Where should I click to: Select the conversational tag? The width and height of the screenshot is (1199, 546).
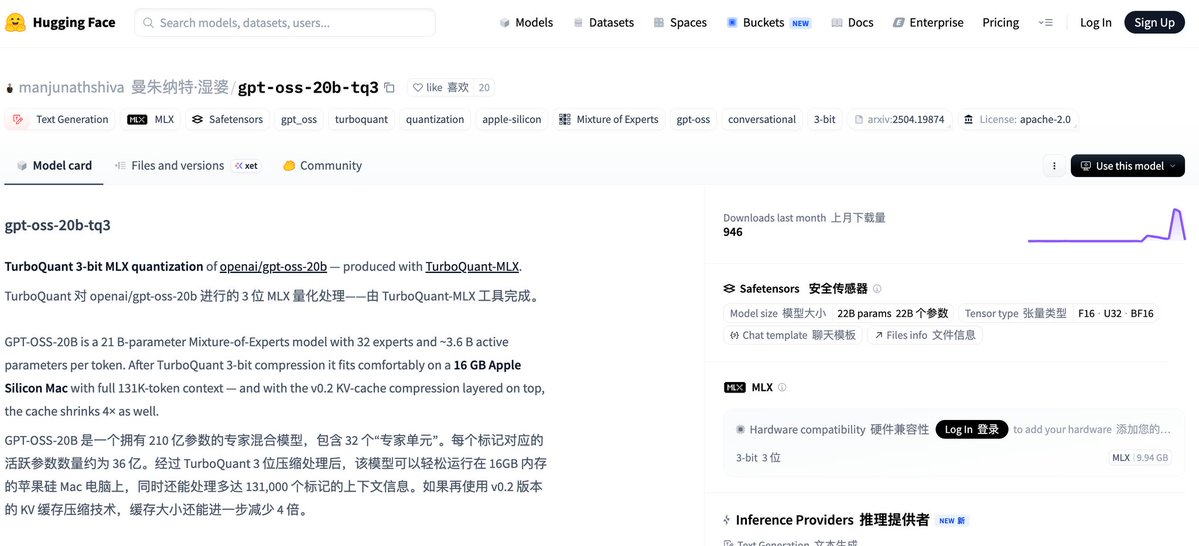coord(762,119)
